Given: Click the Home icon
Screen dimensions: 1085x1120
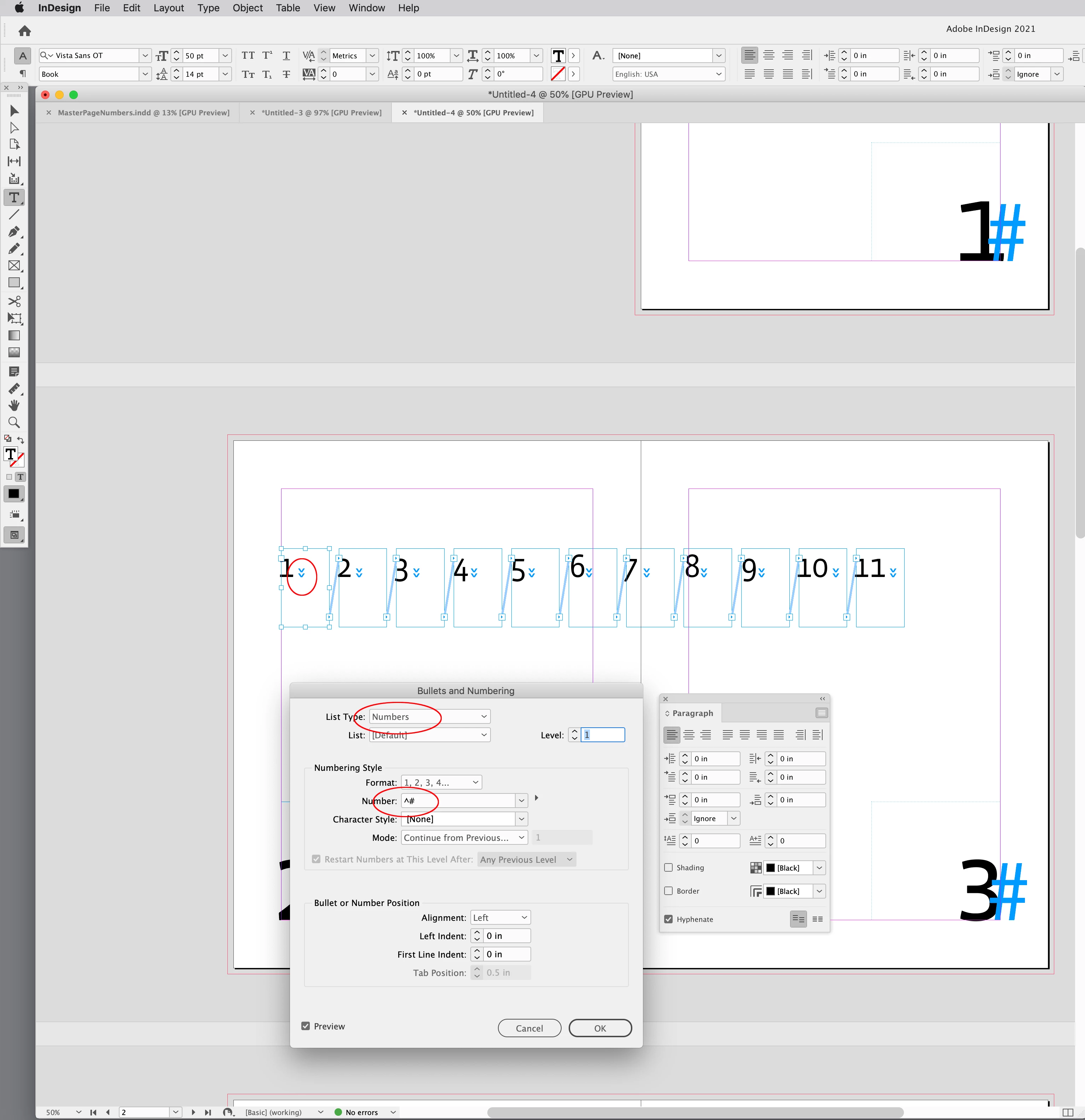Looking at the screenshot, I should (x=24, y=31).
